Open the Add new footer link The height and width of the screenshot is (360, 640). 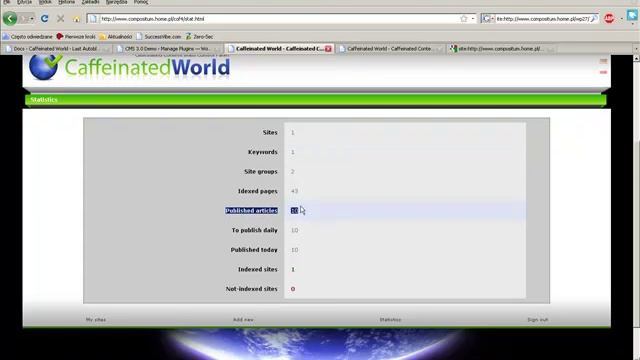[x=243, y=320]
